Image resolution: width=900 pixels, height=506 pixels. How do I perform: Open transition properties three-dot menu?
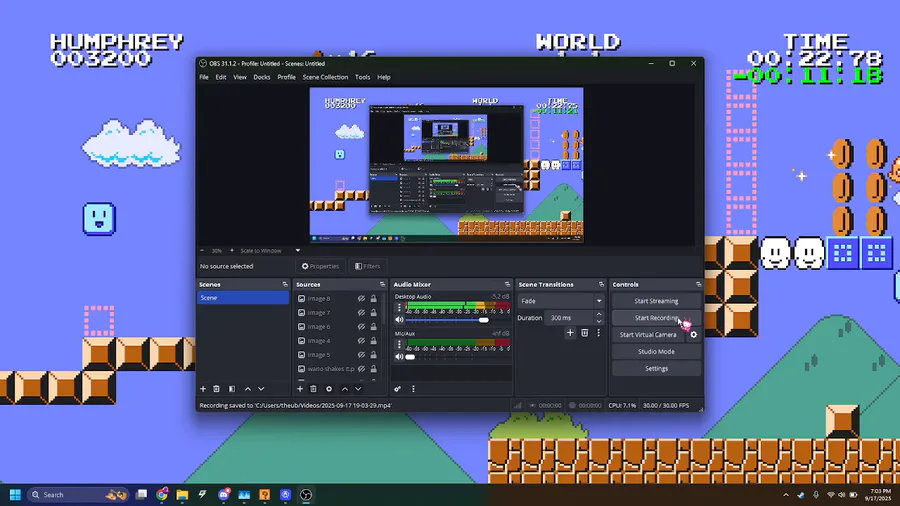coord(599,333)
